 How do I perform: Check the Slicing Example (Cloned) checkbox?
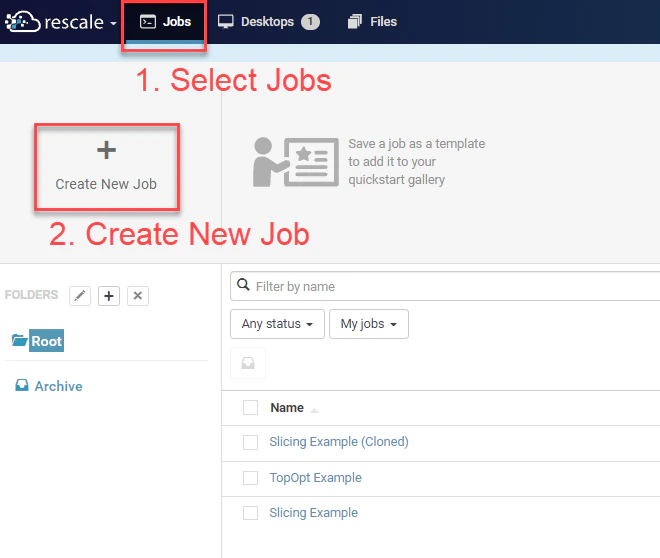250,442
